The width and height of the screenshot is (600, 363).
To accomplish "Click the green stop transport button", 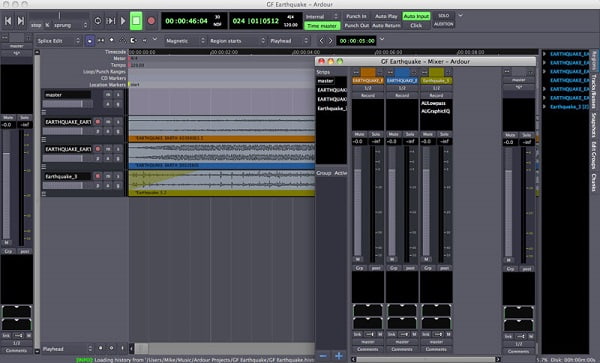I will (x=136, y=21).
